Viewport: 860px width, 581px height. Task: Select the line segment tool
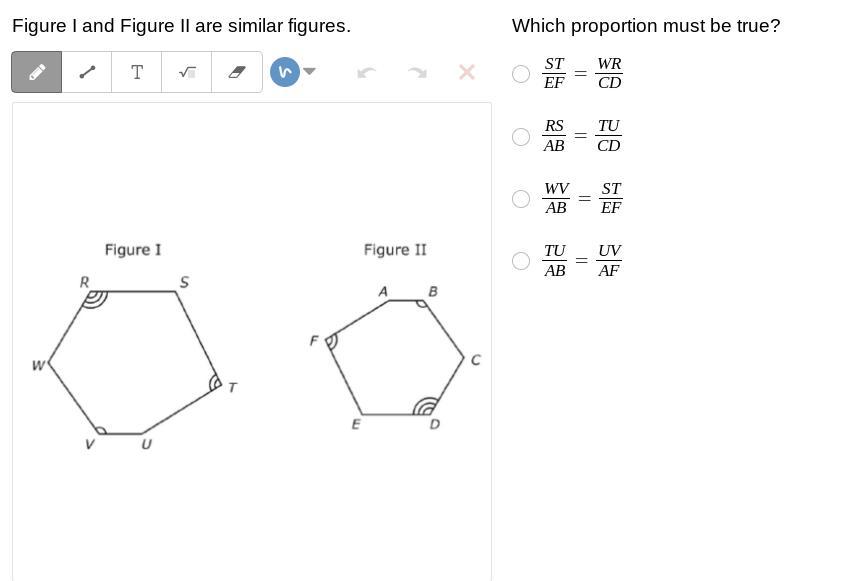87,72
